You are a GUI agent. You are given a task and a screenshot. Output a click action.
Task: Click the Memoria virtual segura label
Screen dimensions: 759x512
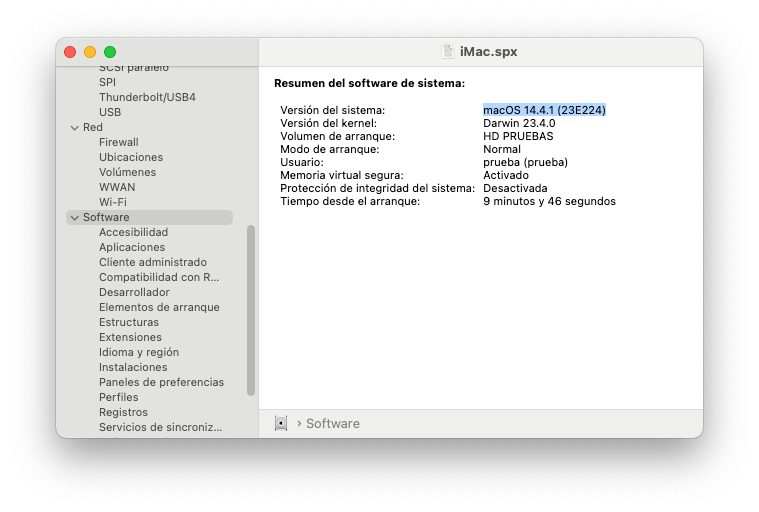[342, 176]
